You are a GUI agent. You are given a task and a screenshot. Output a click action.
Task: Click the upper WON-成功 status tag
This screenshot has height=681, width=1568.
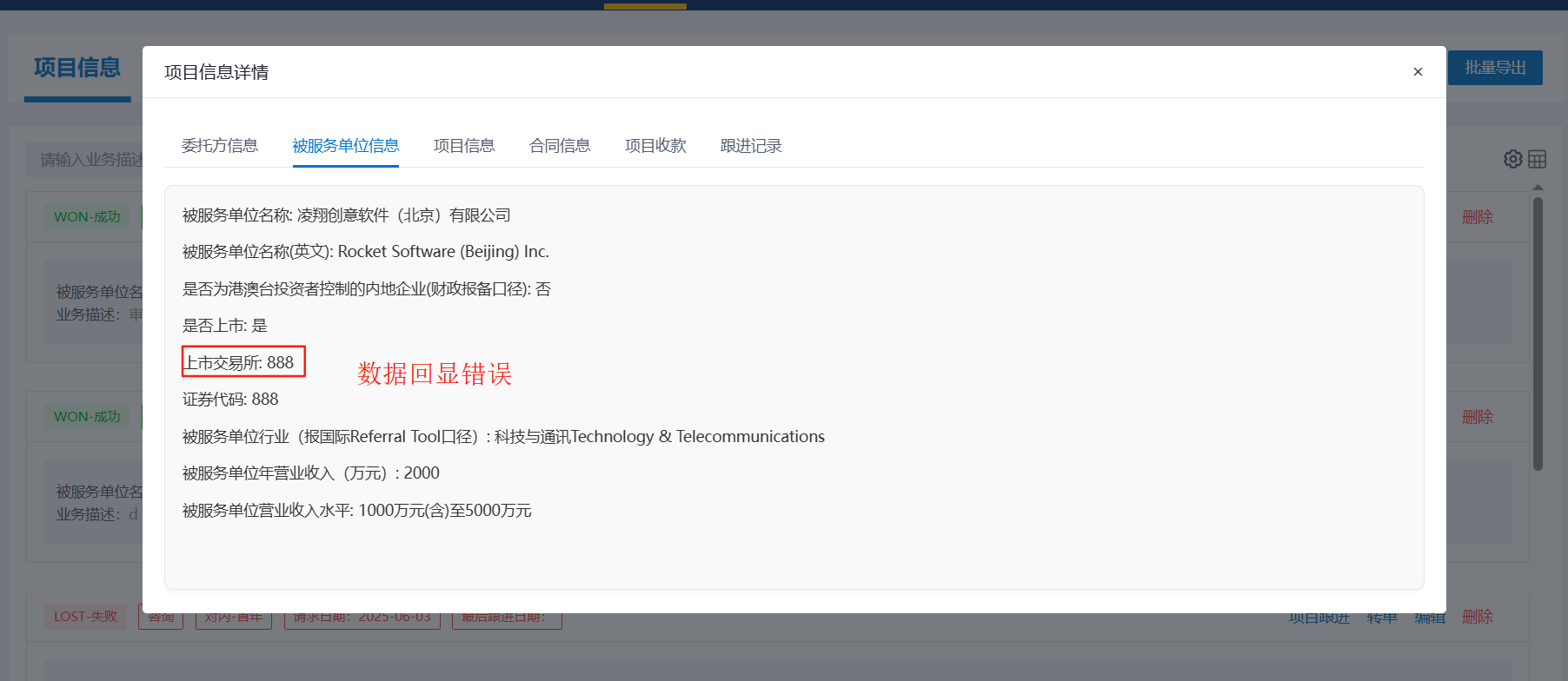pos(87,217)
